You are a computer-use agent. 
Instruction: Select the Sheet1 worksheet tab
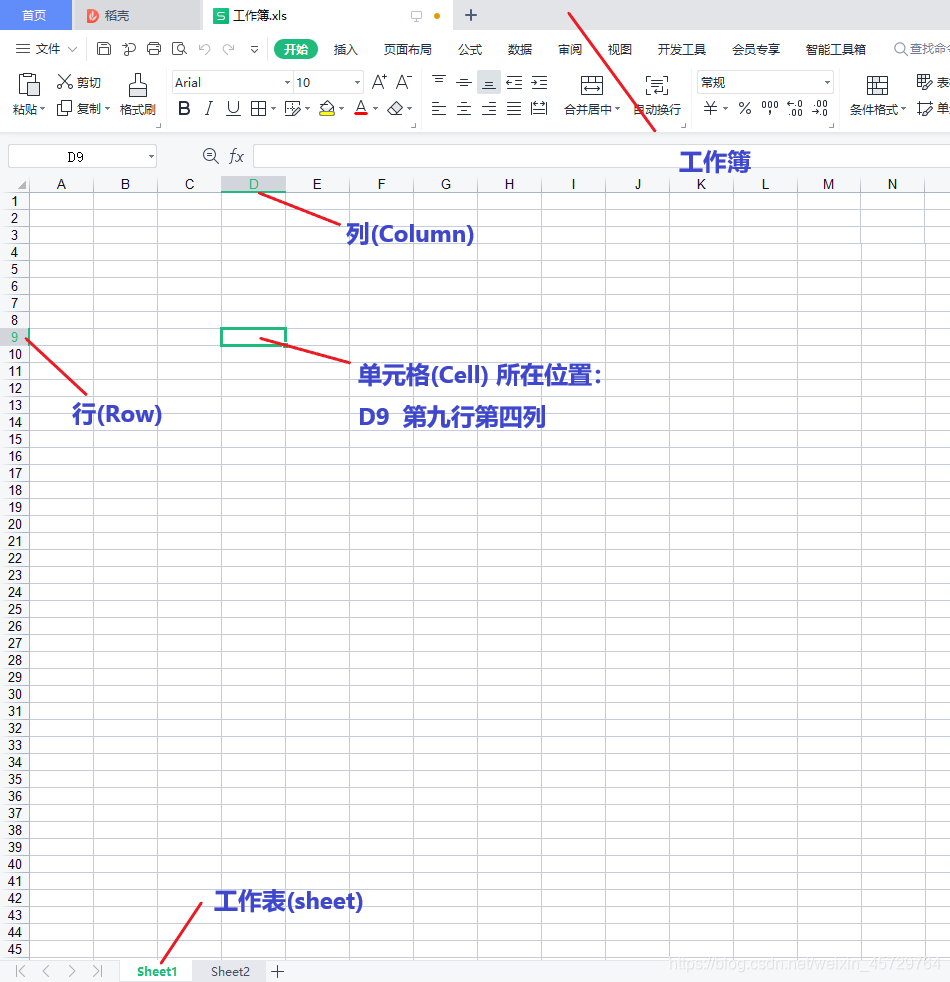point(157,971)
